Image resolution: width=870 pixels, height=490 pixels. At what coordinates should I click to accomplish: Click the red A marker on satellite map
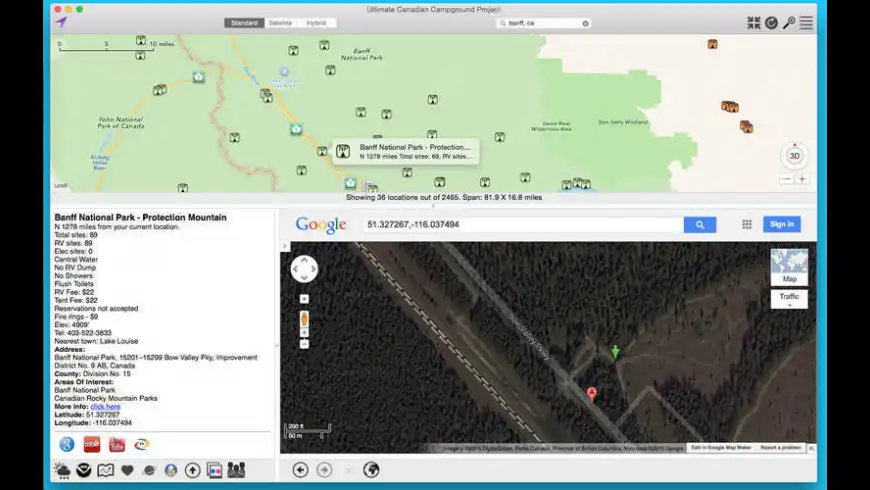(591, 395)
